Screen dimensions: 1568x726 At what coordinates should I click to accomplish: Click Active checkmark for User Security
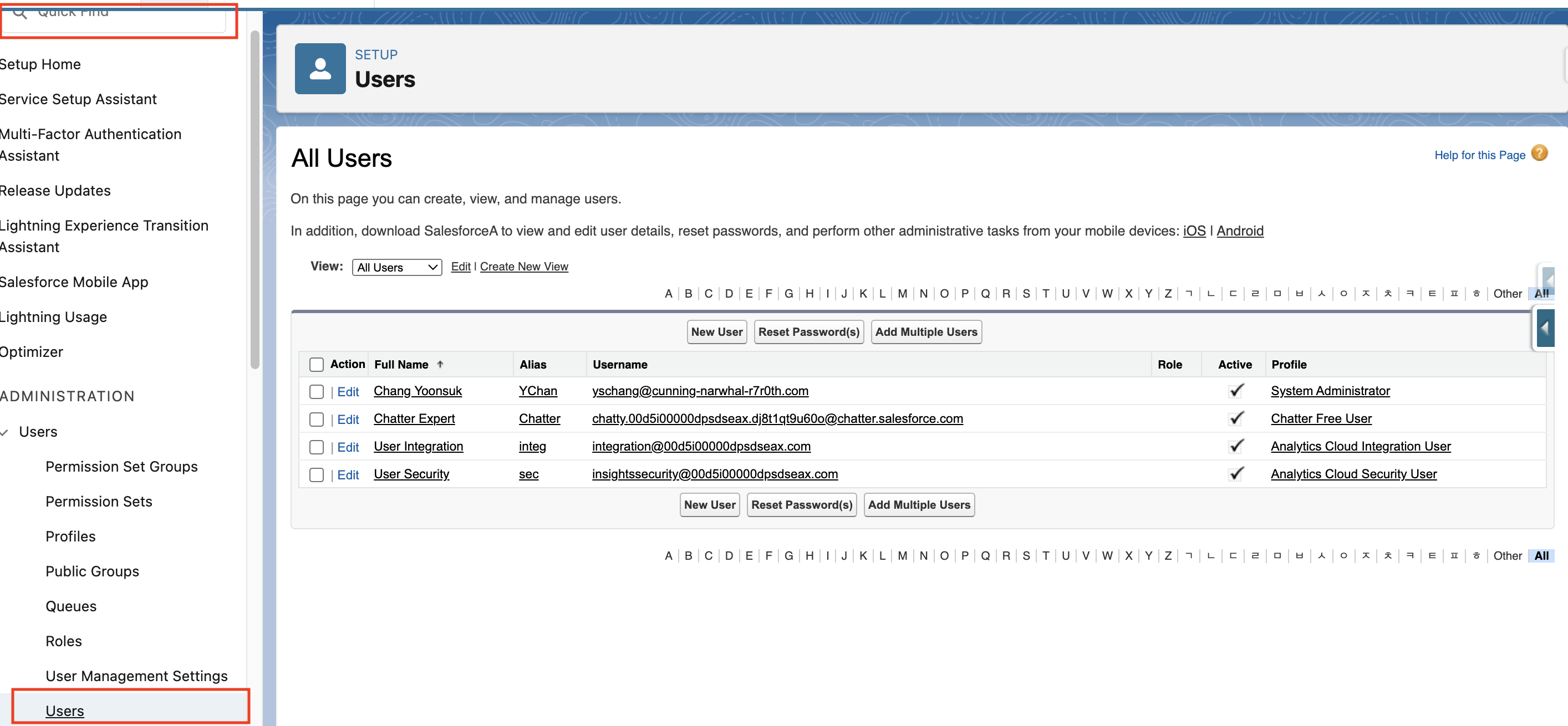pos(1235,473)
